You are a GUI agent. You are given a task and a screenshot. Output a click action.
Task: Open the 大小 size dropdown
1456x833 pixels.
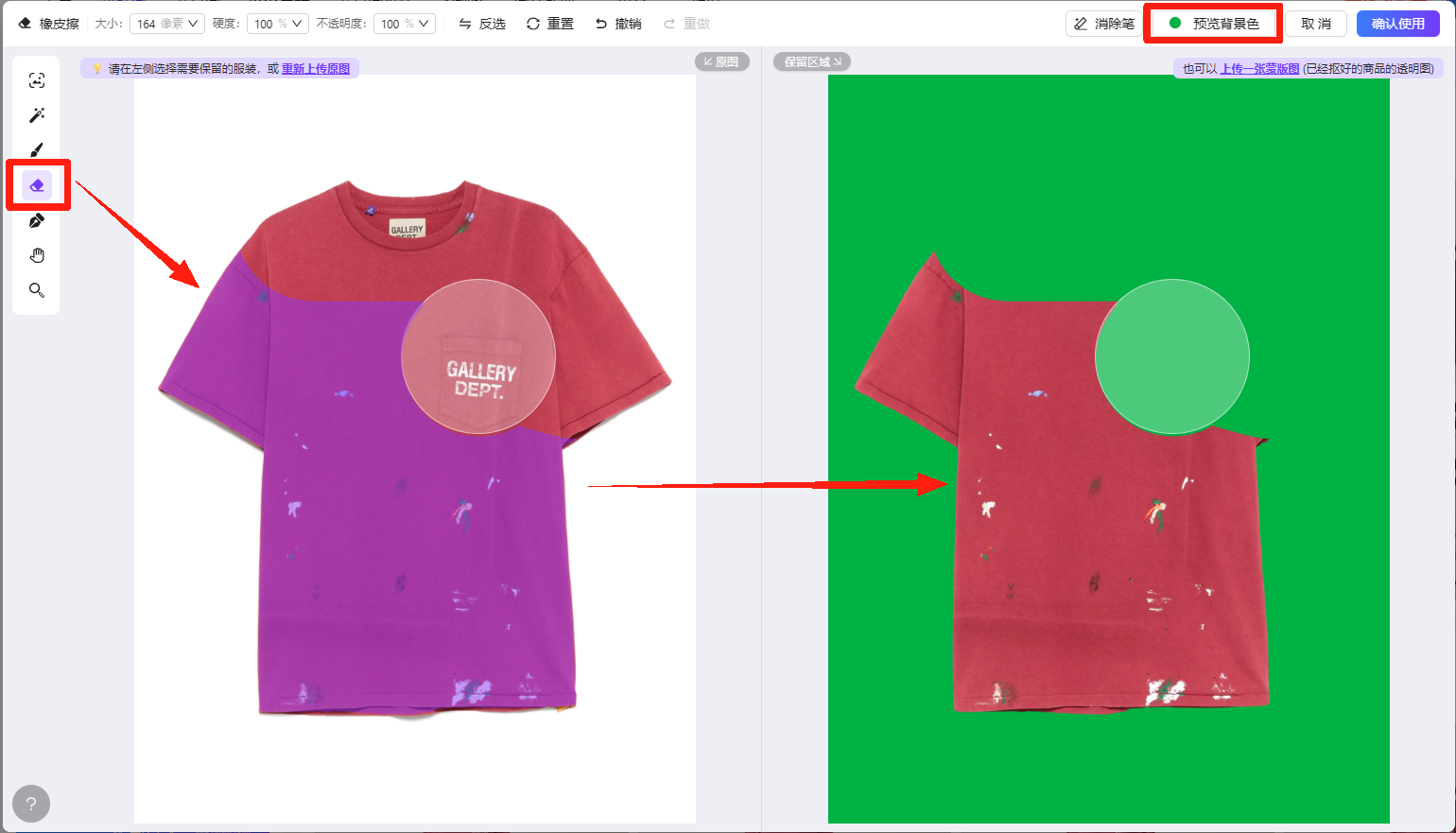166,24
